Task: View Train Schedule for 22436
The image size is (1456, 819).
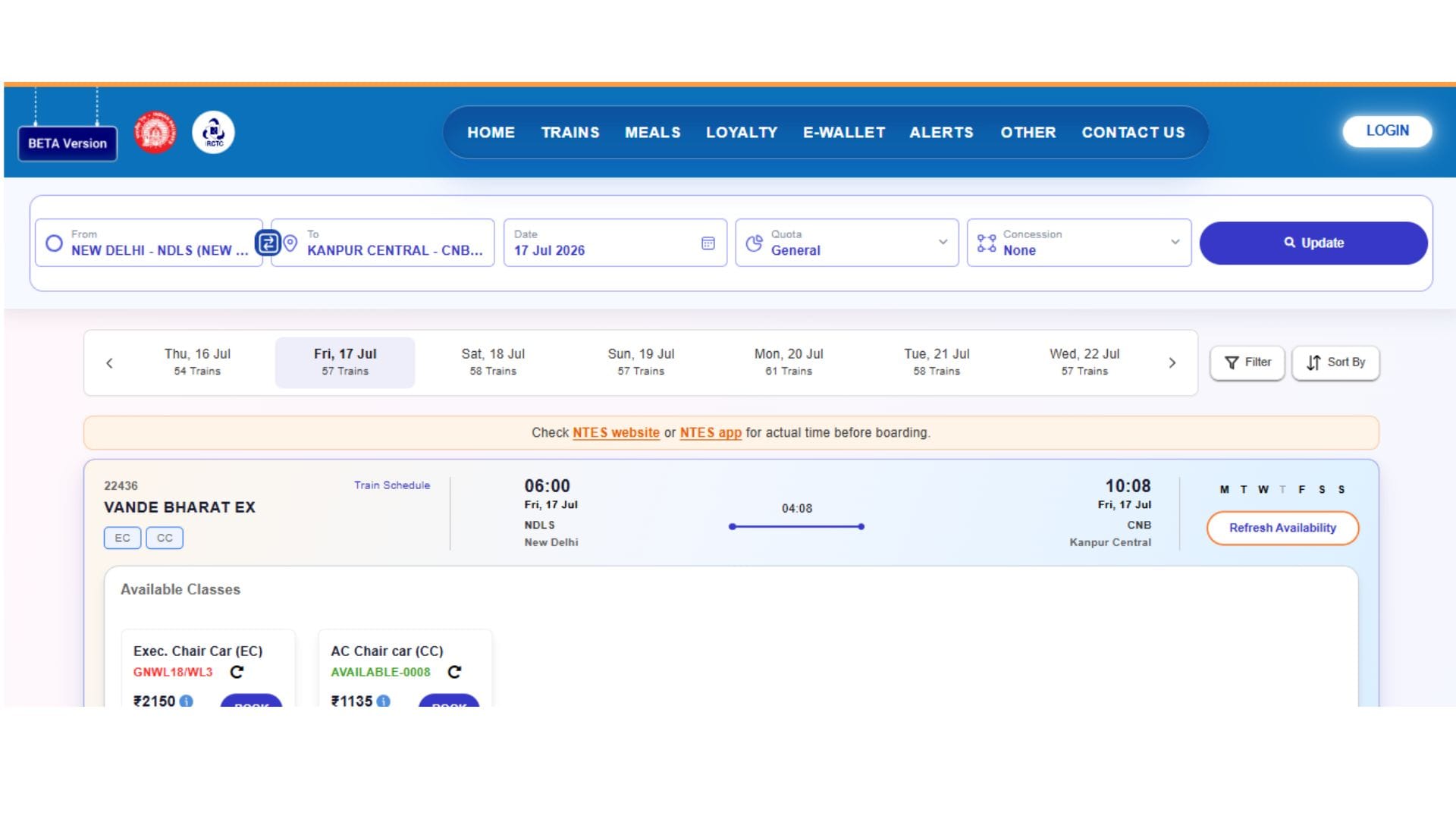Action: point(392,485)
